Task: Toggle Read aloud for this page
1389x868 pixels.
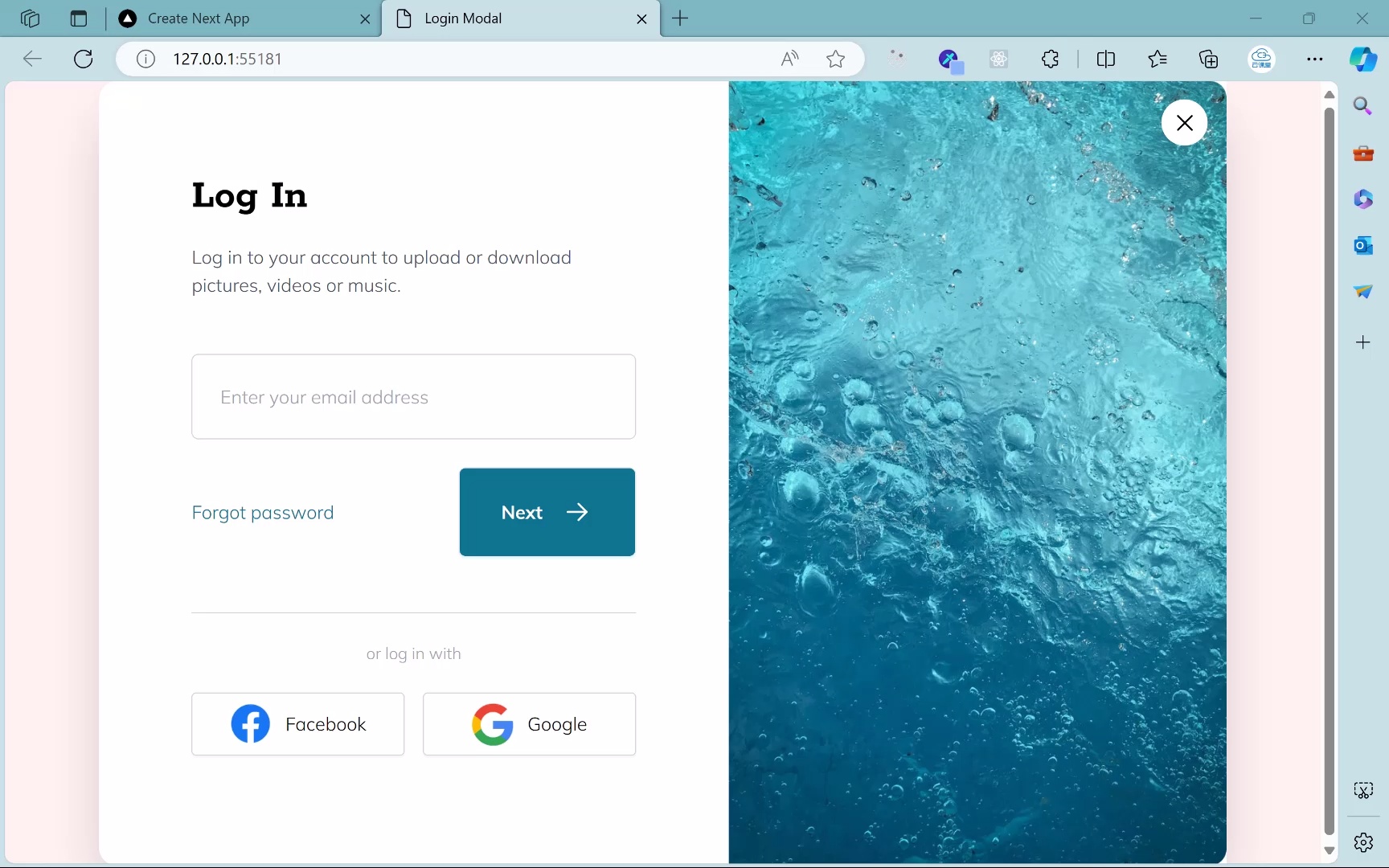Action: 789,59
